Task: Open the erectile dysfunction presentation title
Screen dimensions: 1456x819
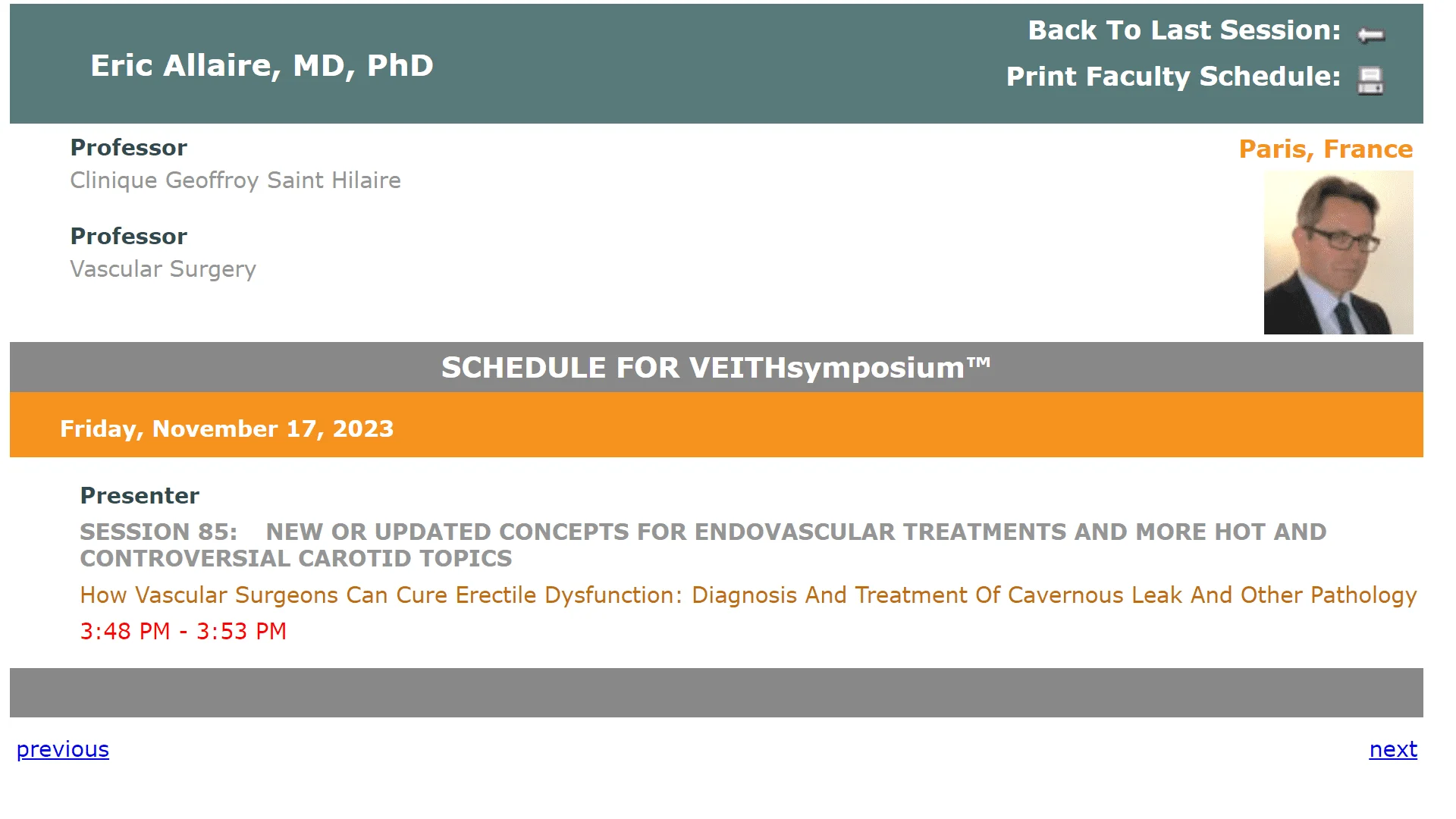Action: coord(748,595)
